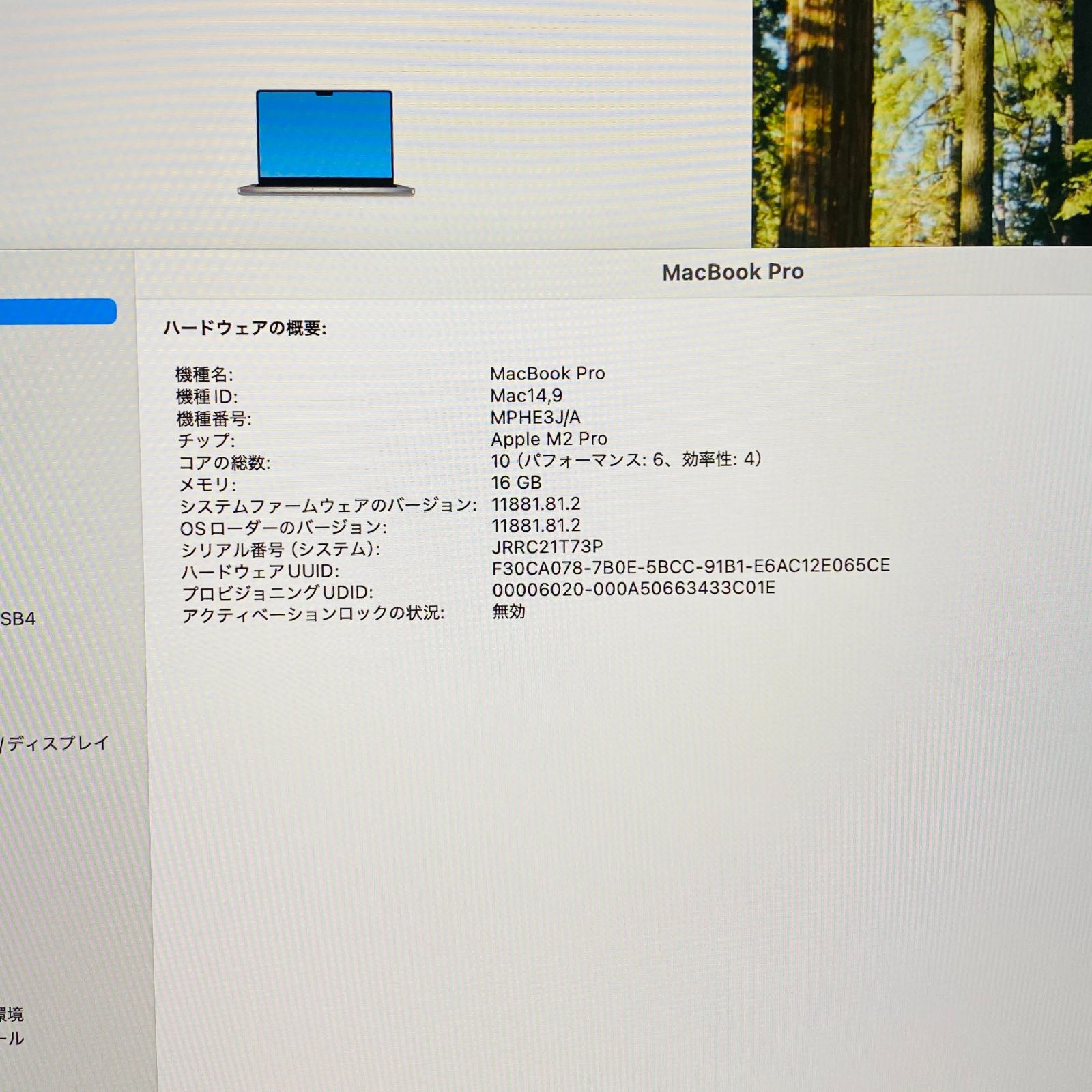This screenshot has width=1092, height=1092.
Task: Click the MPHE3J/A model number value
Action: (x=535, y=417)
